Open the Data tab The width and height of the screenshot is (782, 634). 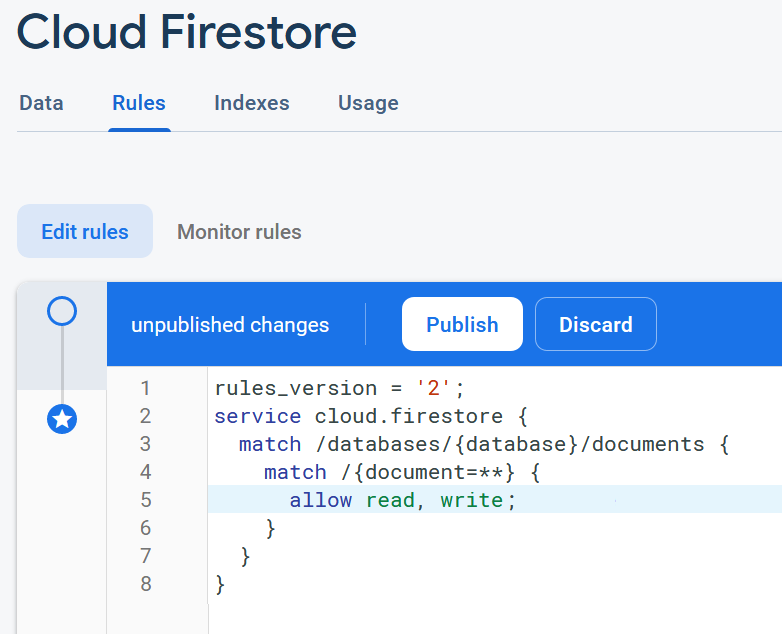click(x=41, y=103)
